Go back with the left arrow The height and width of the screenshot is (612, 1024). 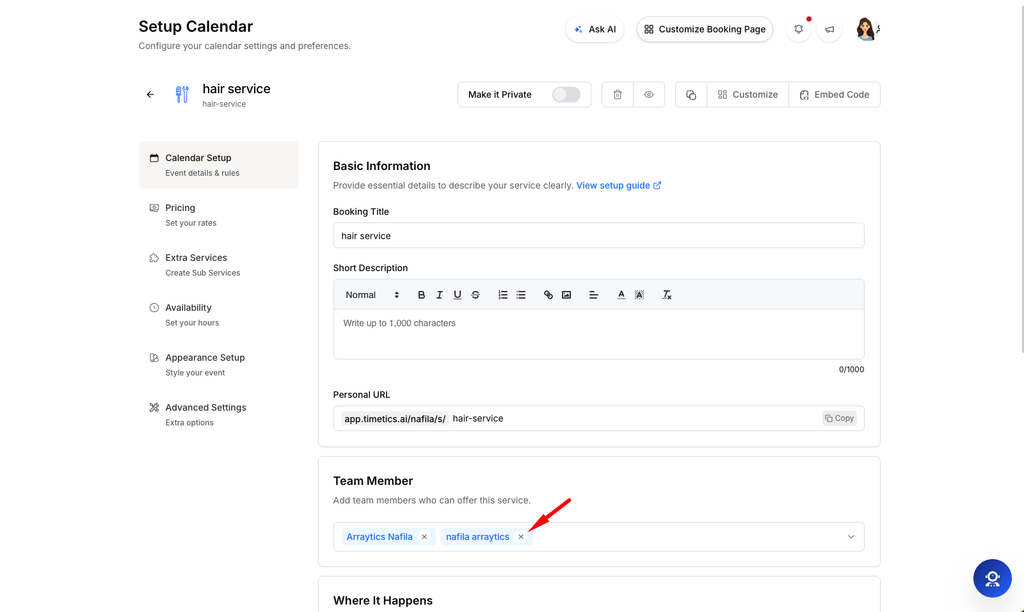150,95
